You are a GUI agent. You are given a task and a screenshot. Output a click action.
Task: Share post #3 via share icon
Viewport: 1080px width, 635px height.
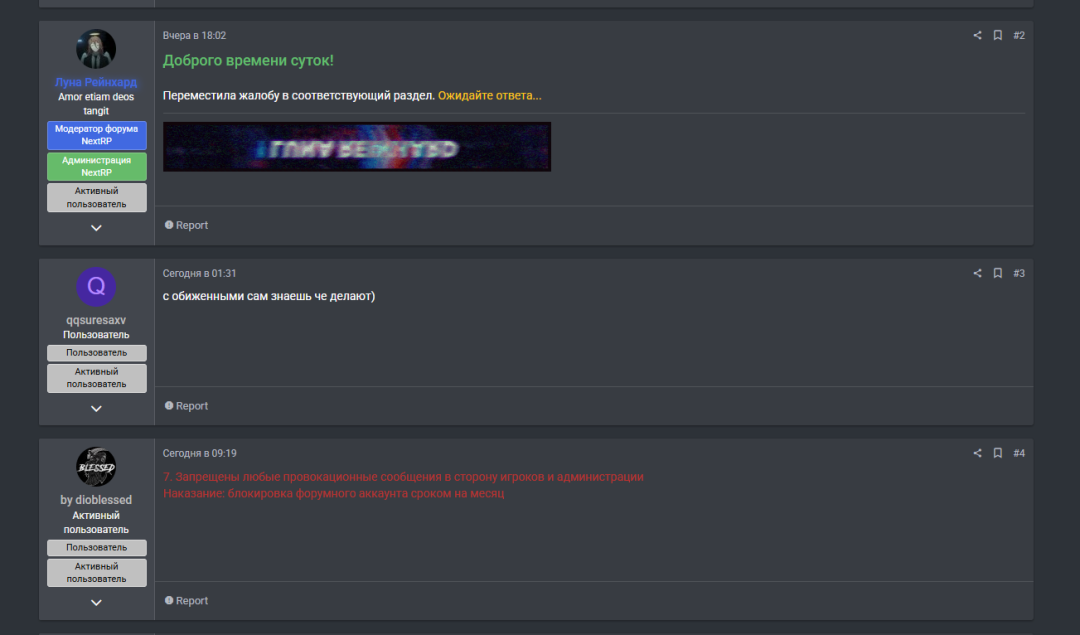click(977, 273)
